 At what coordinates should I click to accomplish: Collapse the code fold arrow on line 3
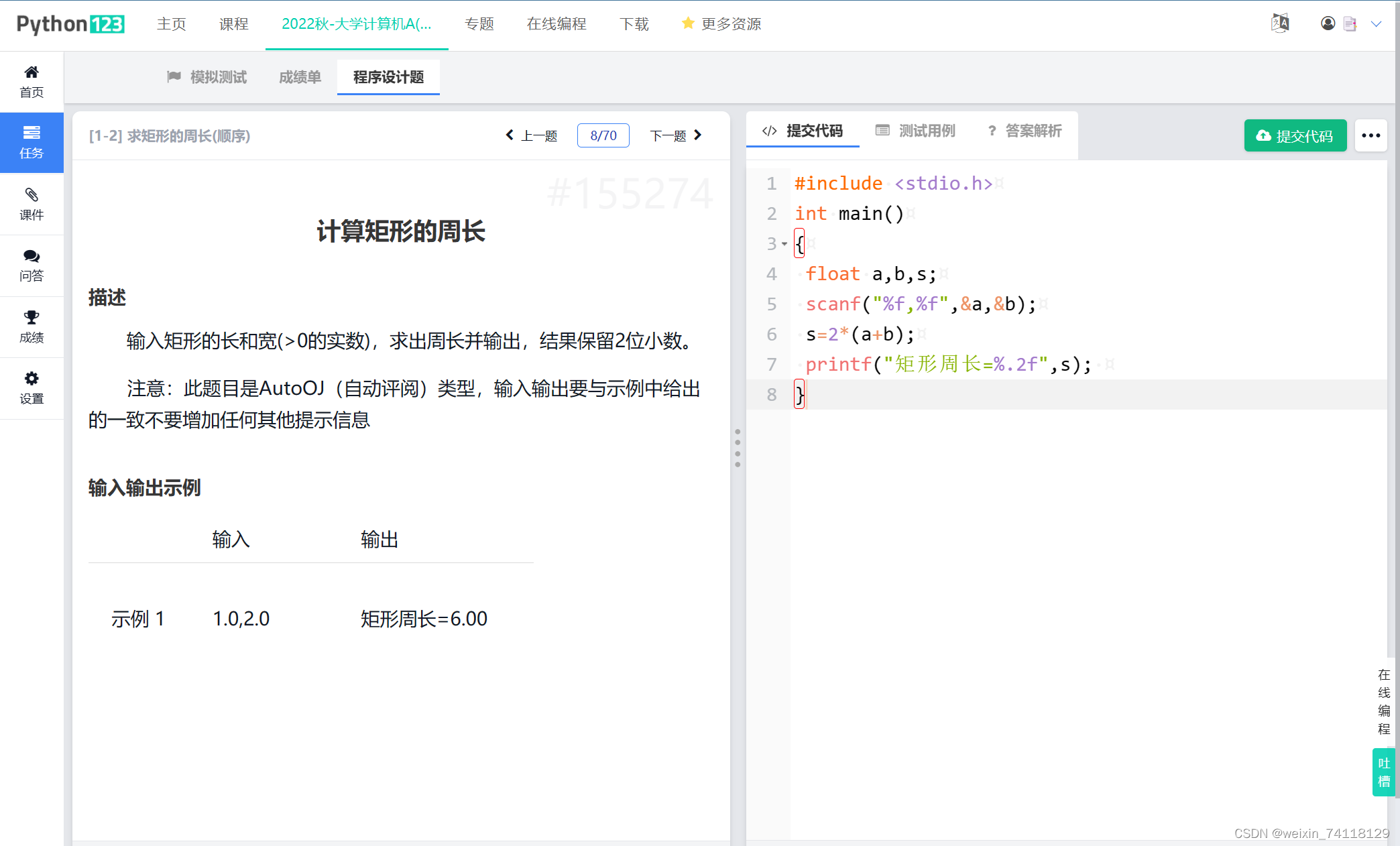[784, 244]
